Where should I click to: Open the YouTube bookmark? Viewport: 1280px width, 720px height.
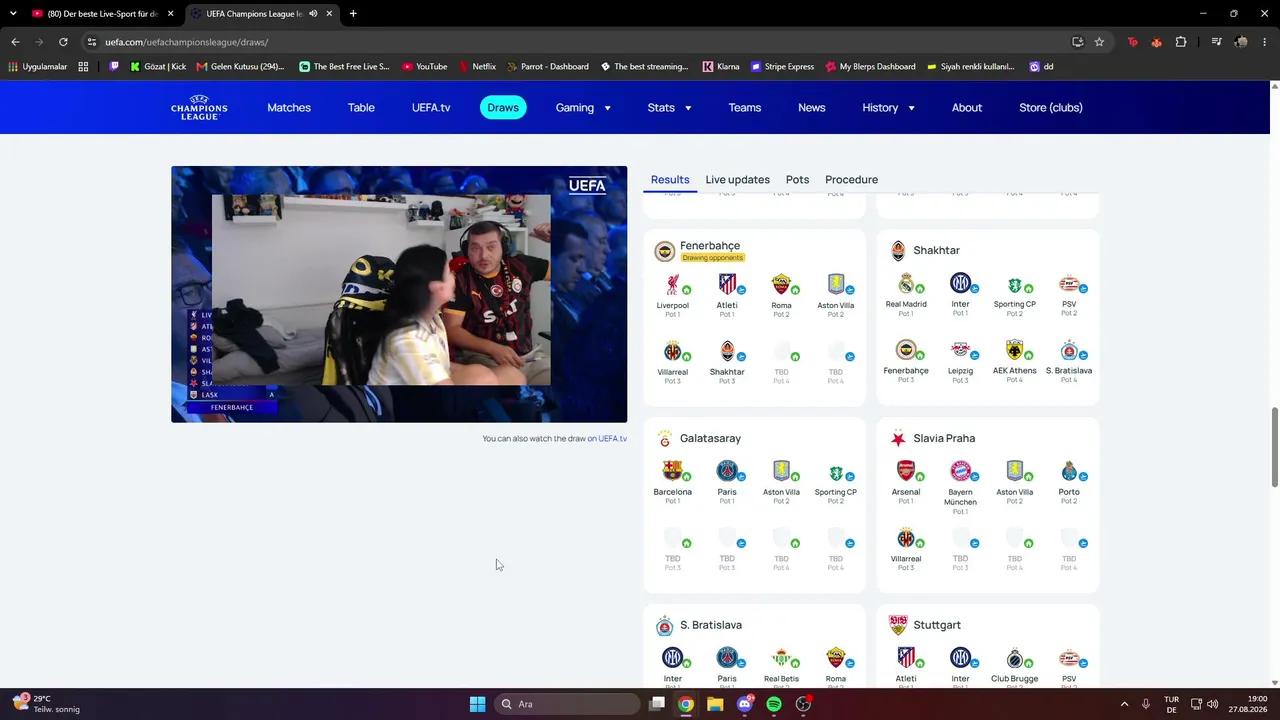(x=425, y=67)
